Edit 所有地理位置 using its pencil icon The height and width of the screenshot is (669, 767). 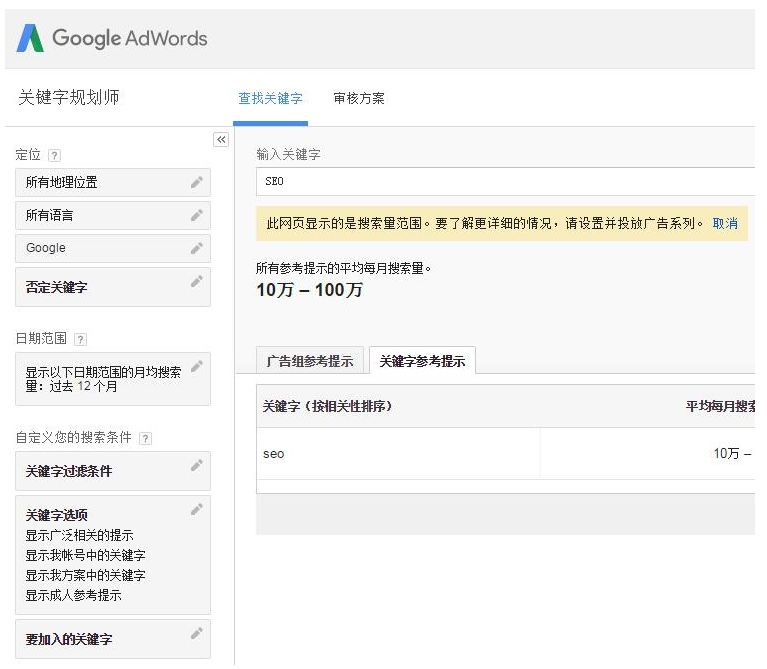click(197, 182)
